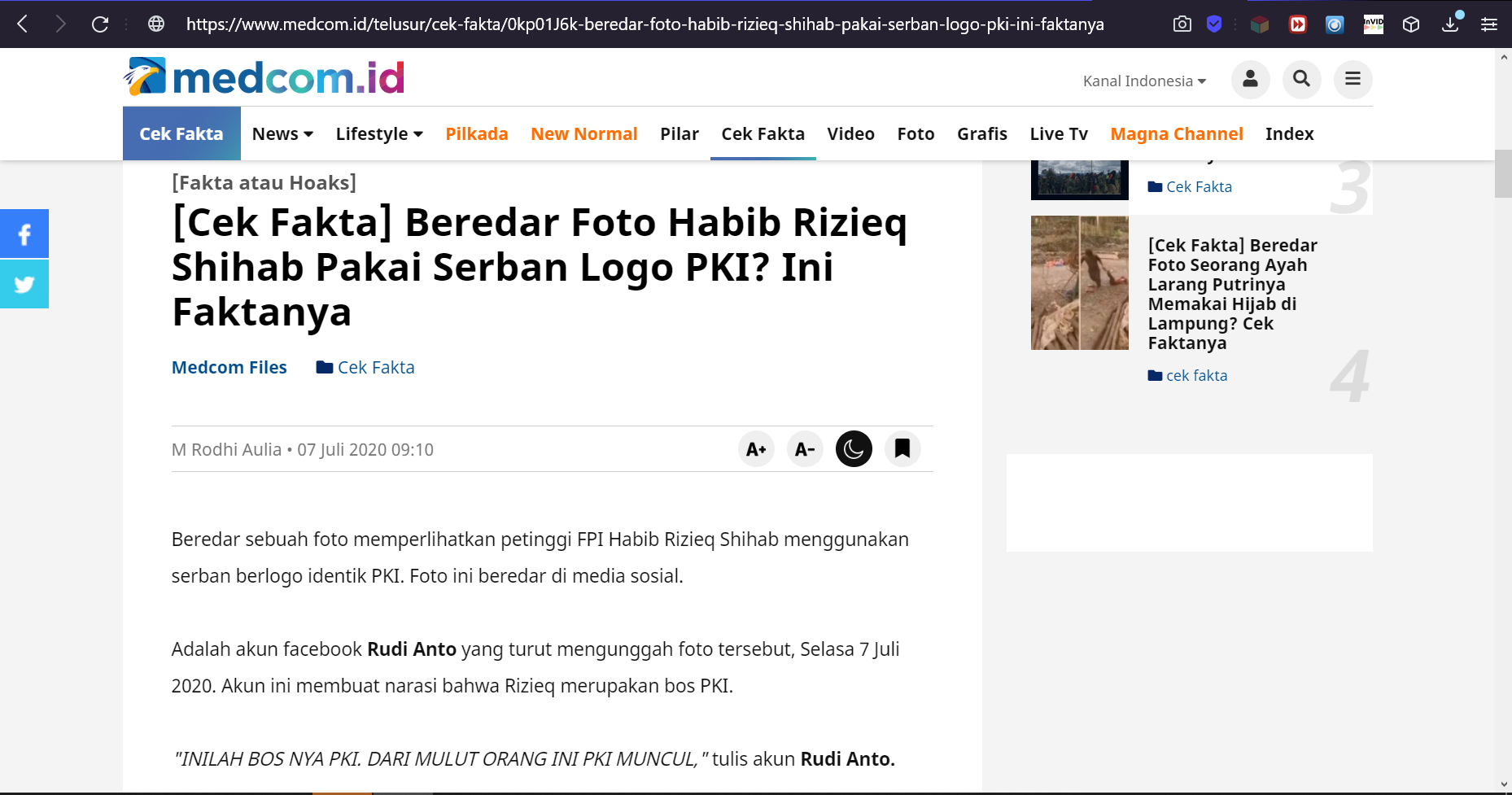The height and width of the screenshot is (795, 1512).
Task: Open site search magnifier icon
Action: (1301, 80)
